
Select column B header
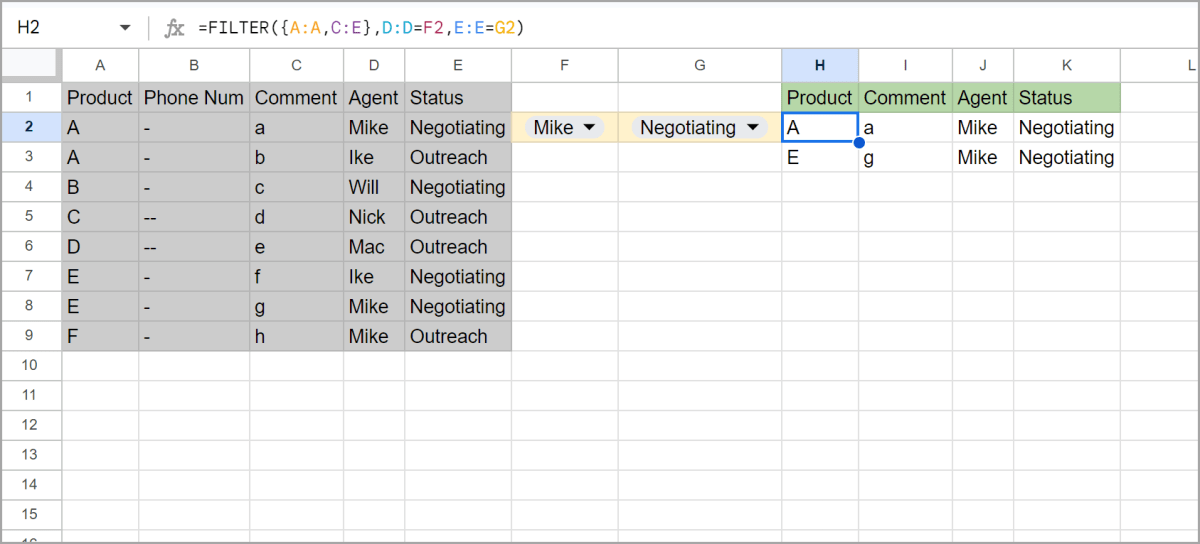coord(194,65)
